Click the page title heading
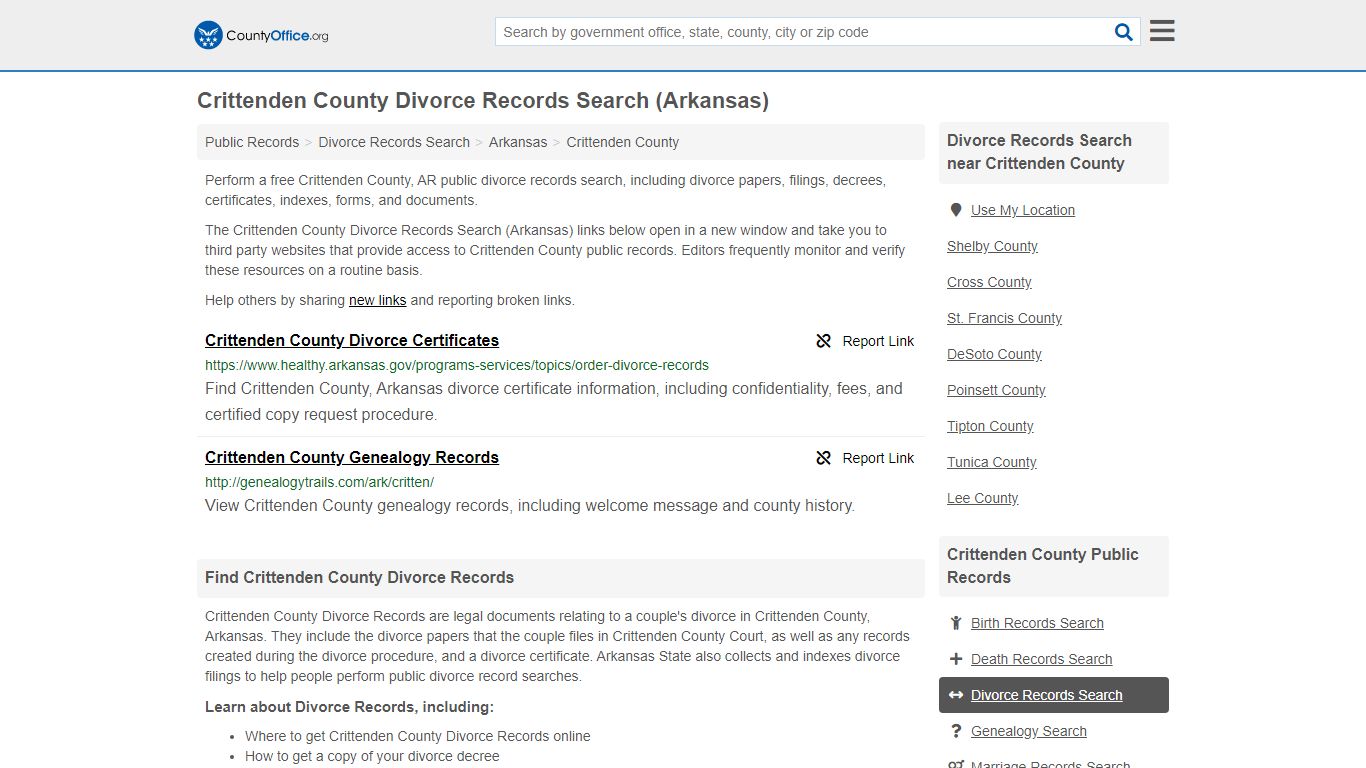The width and height of the screenshot is (1366, 768). [483, 101]
